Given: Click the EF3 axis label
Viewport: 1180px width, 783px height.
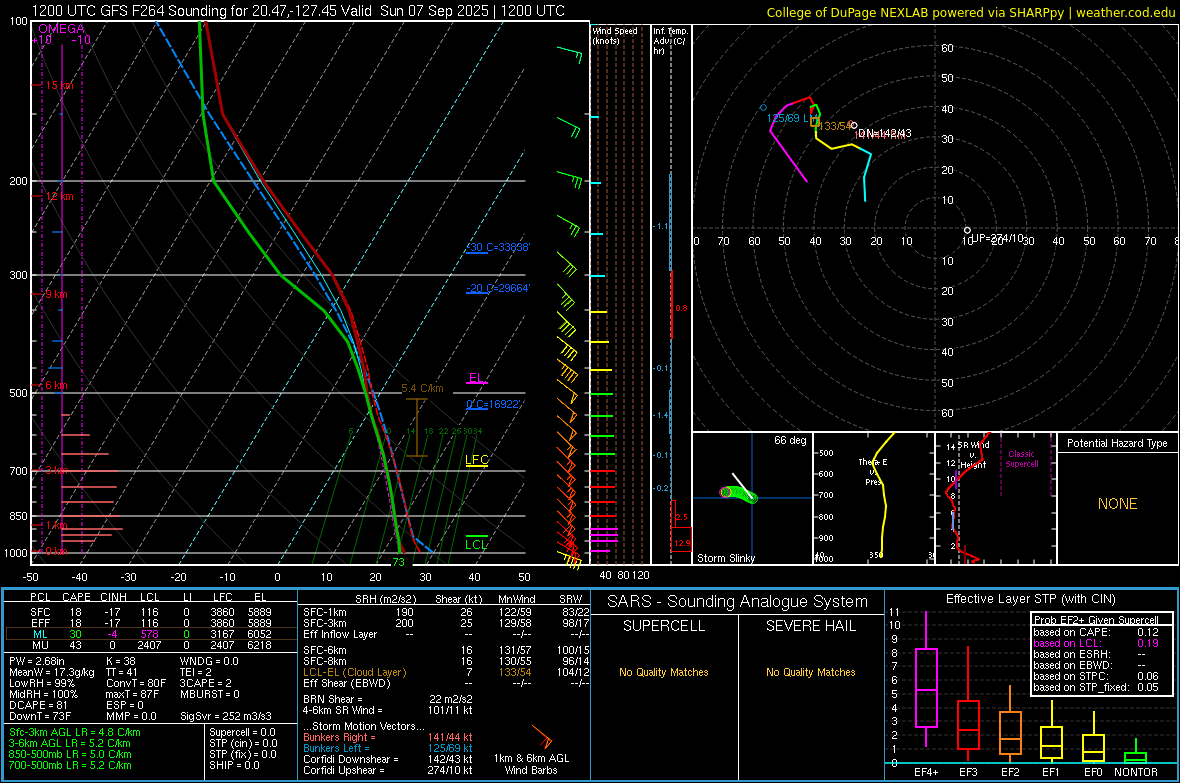Looking at the screenshot, I should 968,772.
